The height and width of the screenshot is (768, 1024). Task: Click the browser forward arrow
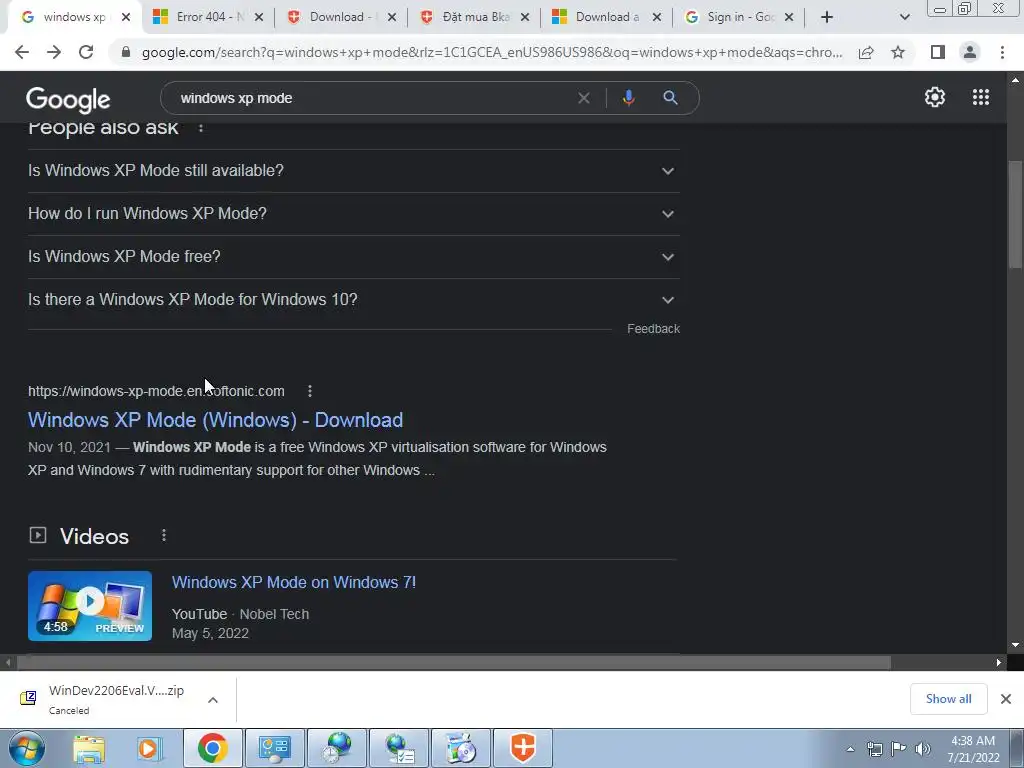coord(54,52)
